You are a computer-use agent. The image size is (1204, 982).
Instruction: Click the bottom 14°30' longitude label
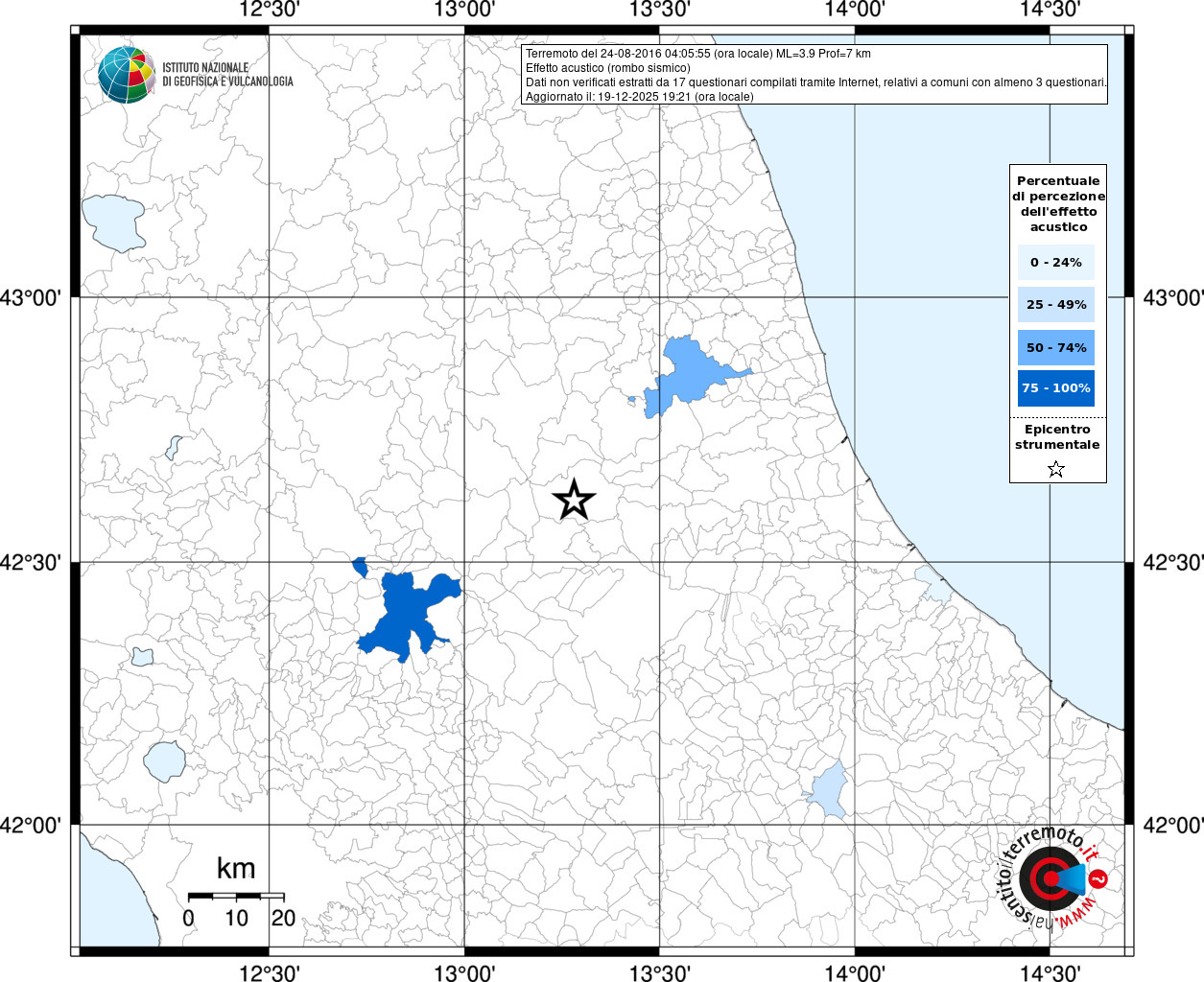[1051, 972]
